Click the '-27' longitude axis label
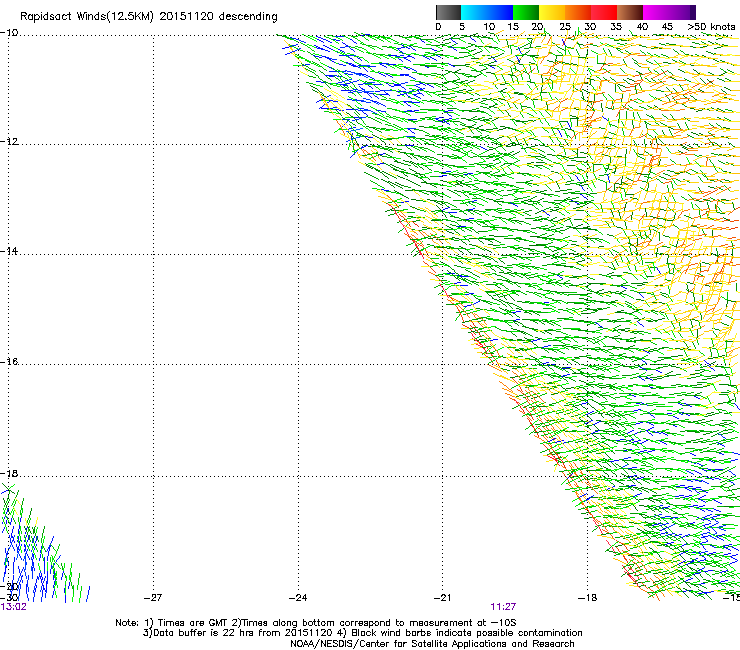Screen dimensions: 740x650 coord(153,598)
